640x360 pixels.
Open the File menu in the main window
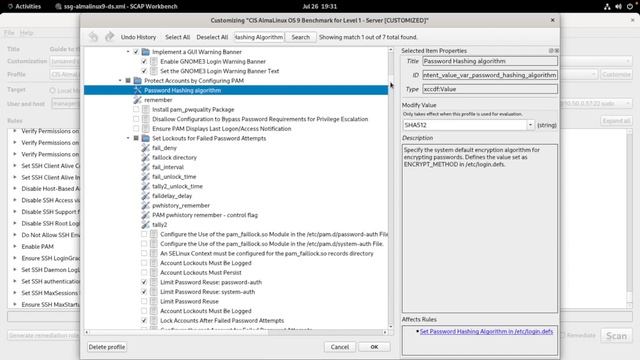9,33
